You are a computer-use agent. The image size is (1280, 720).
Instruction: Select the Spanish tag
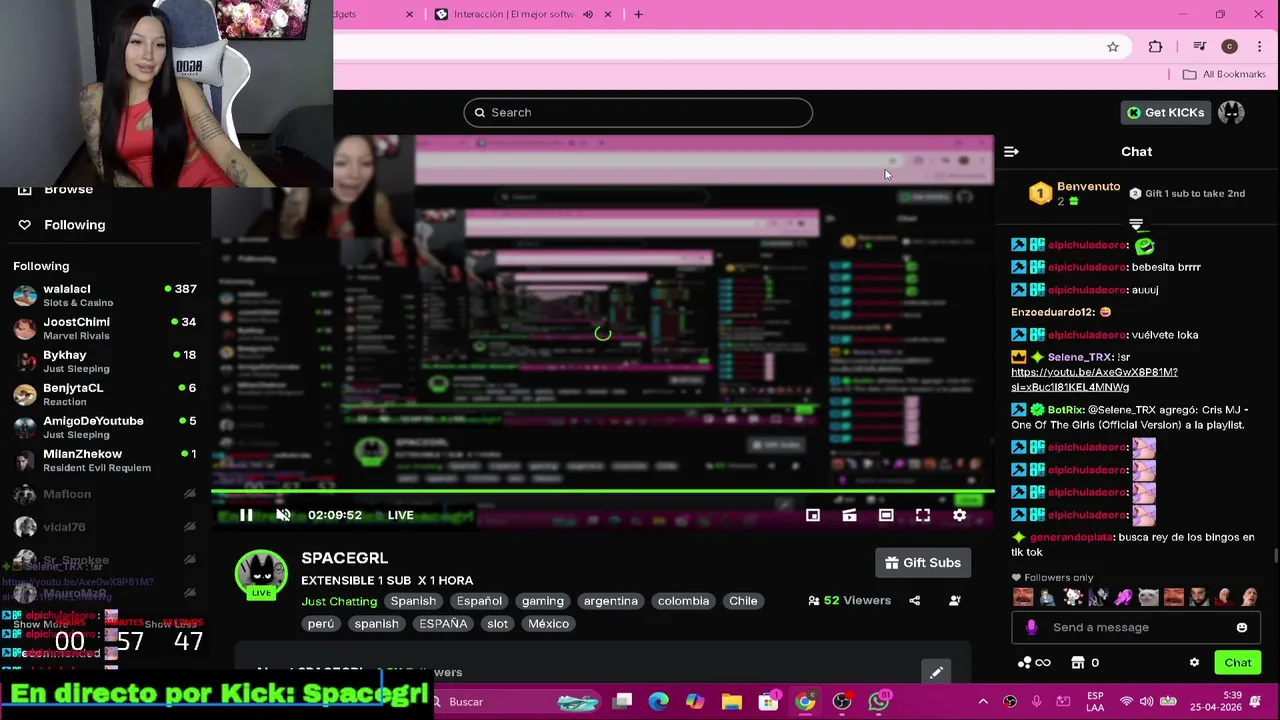click(413, 601)
